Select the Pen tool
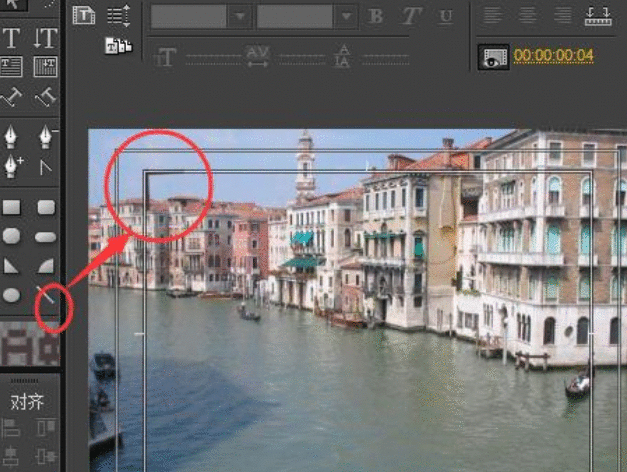Image resolution: width=627 pixels, height=472 pixels. click(x=12, y=135)
